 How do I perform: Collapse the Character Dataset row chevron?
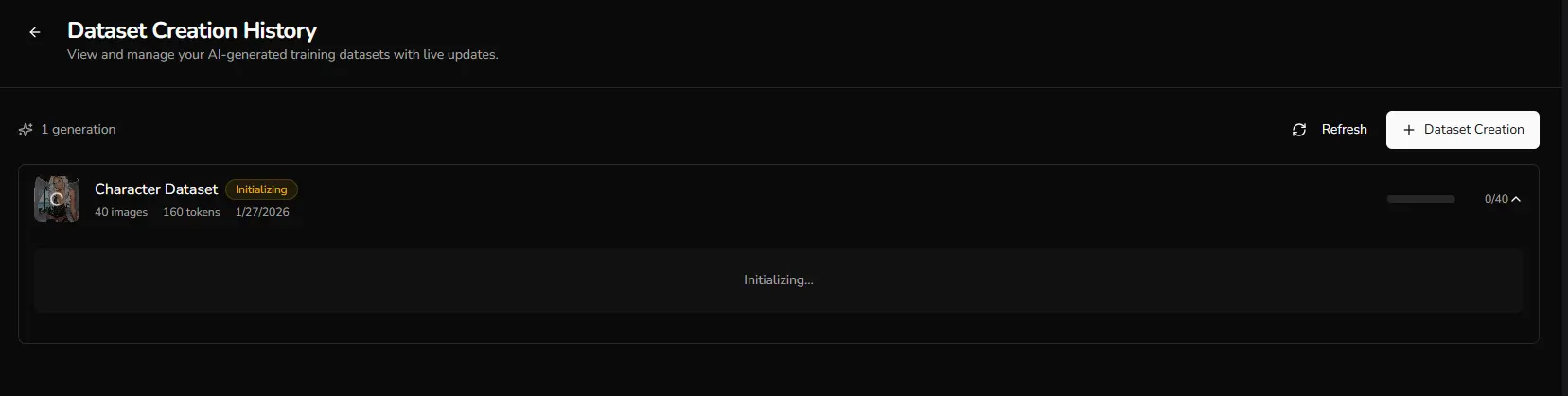tap(1516, 199)
